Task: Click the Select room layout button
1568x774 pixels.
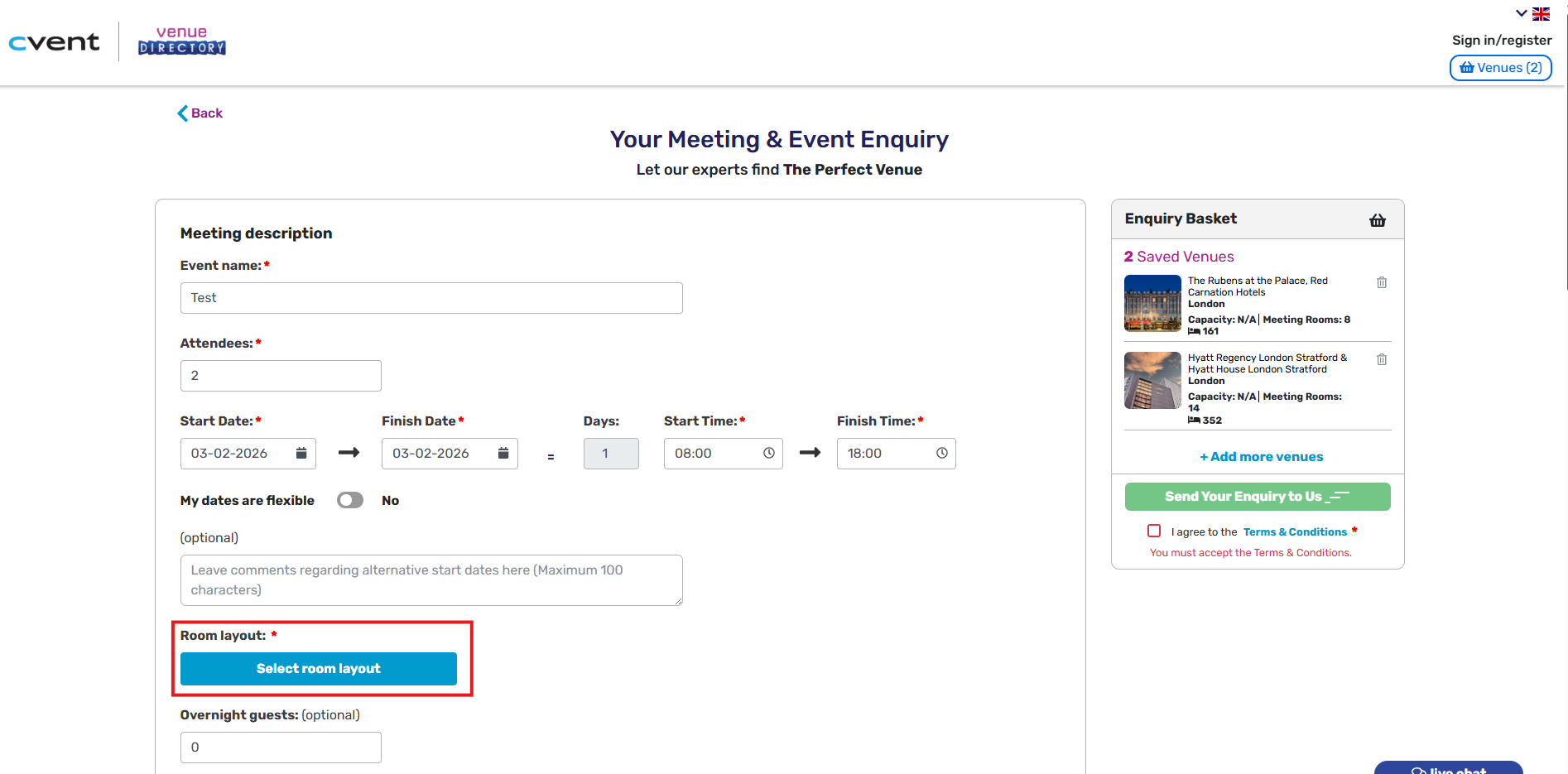Action: [x=319, y=669]
